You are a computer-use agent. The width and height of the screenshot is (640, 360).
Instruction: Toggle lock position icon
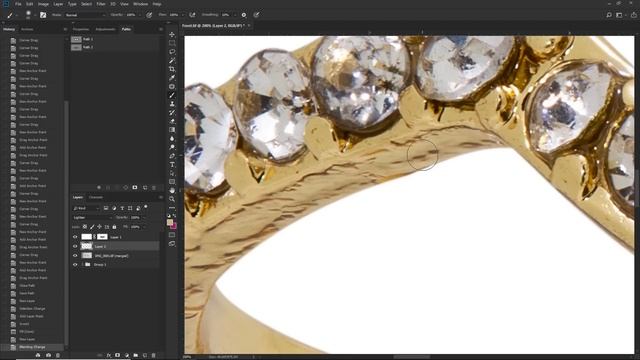pyautogui.click(x=100, y=227)
